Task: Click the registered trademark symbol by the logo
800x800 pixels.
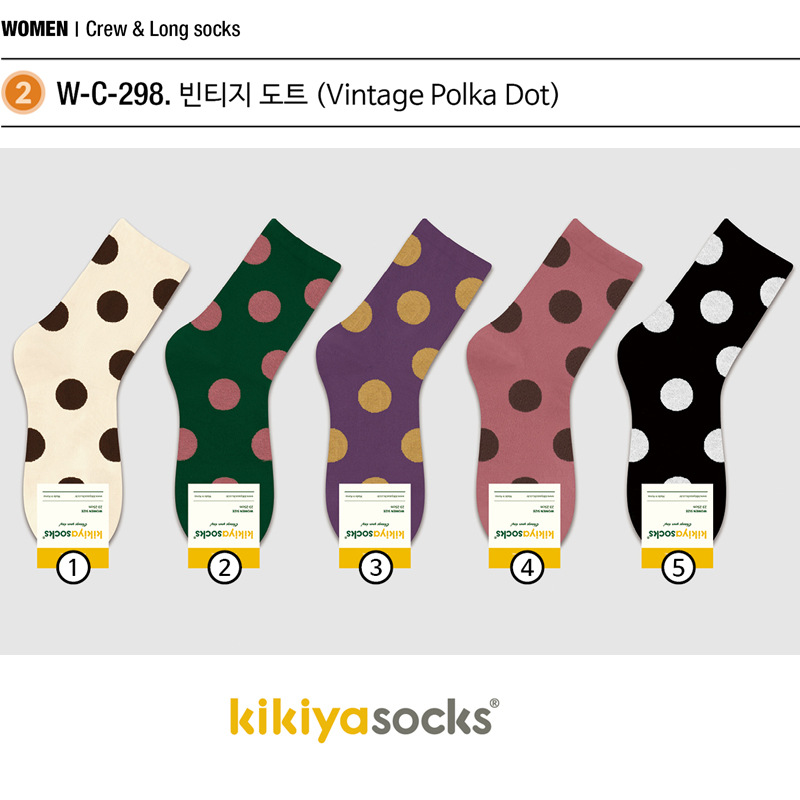Action: tap(494, 703)
